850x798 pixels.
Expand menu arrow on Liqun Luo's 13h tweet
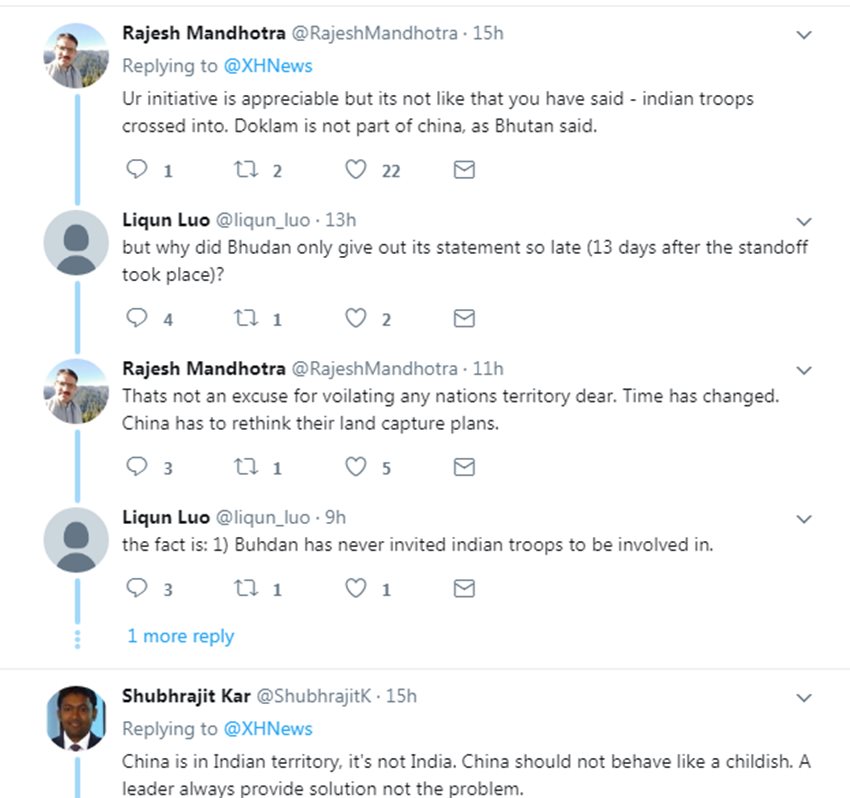[804, 221]
